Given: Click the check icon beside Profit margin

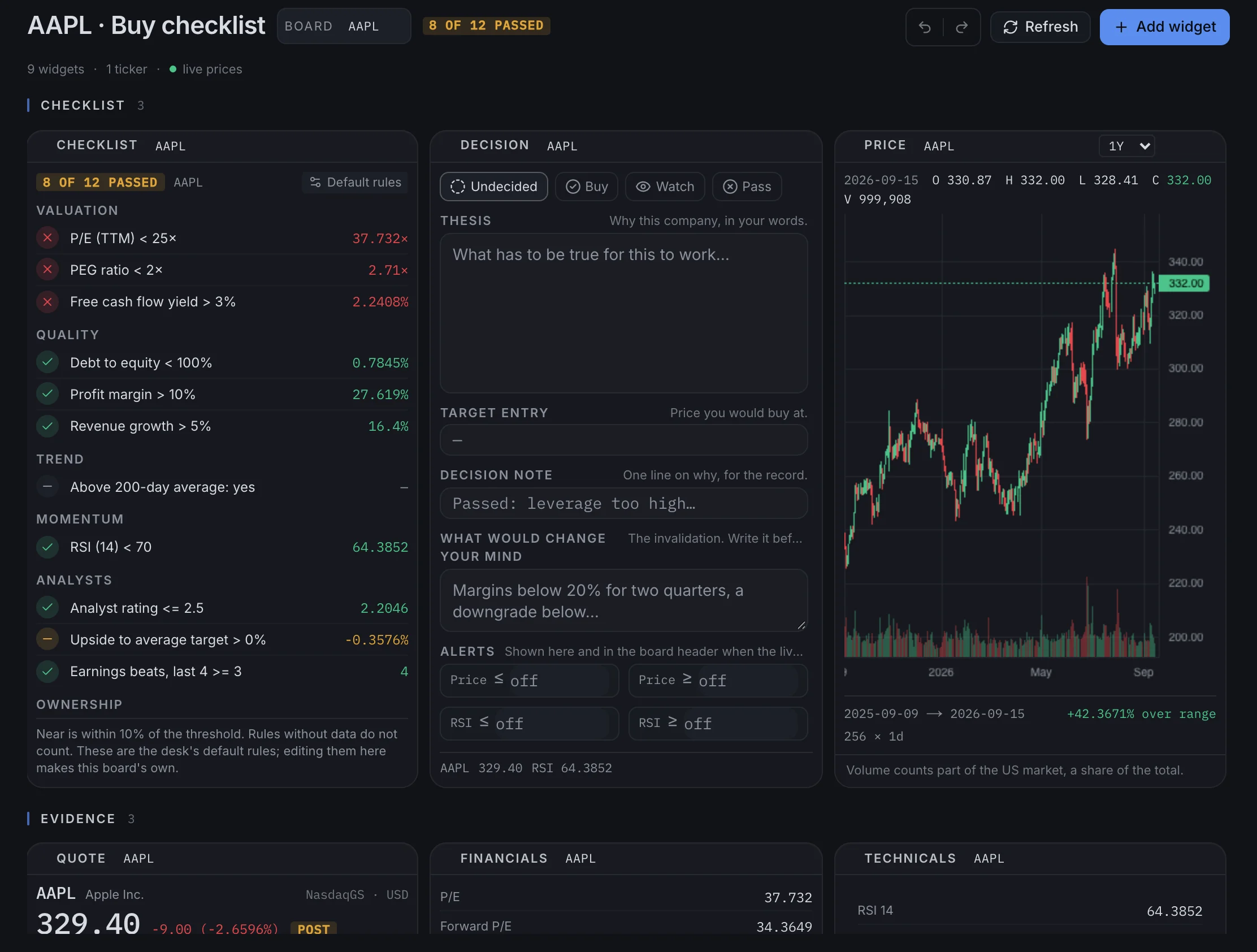Looking at the screenshot, I should [x=47, y=394].
